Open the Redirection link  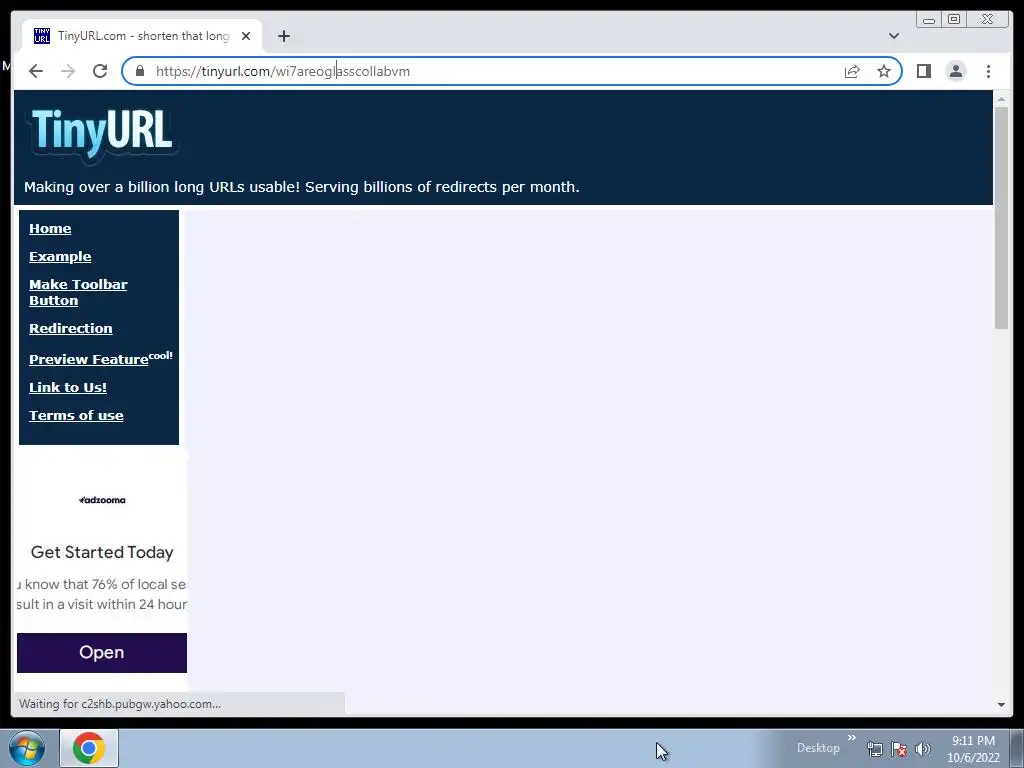[x=71, y=328]
